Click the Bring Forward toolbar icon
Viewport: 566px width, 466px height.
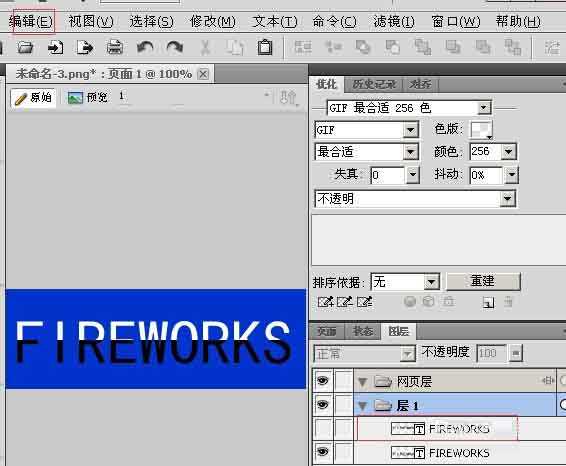453,47
